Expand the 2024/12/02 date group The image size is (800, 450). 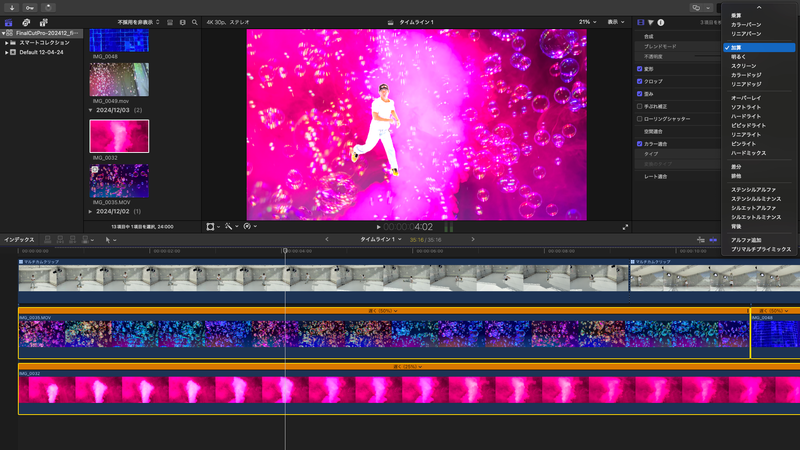[x=91, y=211]
